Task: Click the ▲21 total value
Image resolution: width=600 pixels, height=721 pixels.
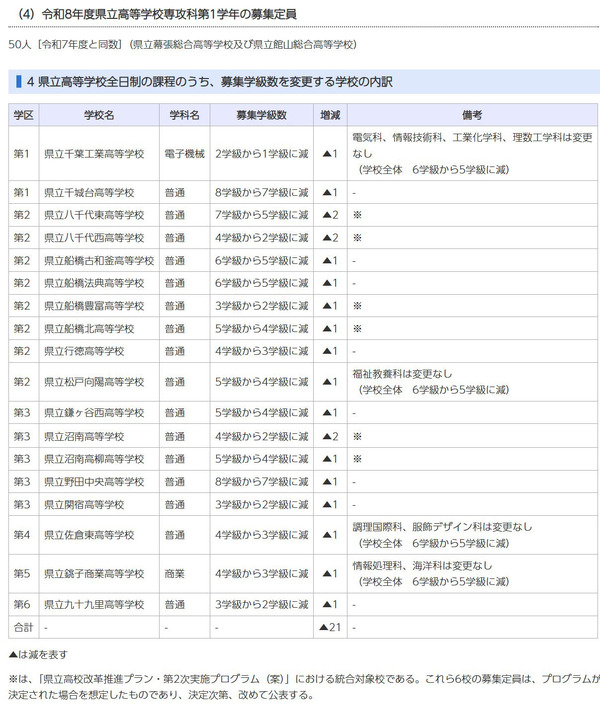Action: pyautogui.click(x=330, y=627)
